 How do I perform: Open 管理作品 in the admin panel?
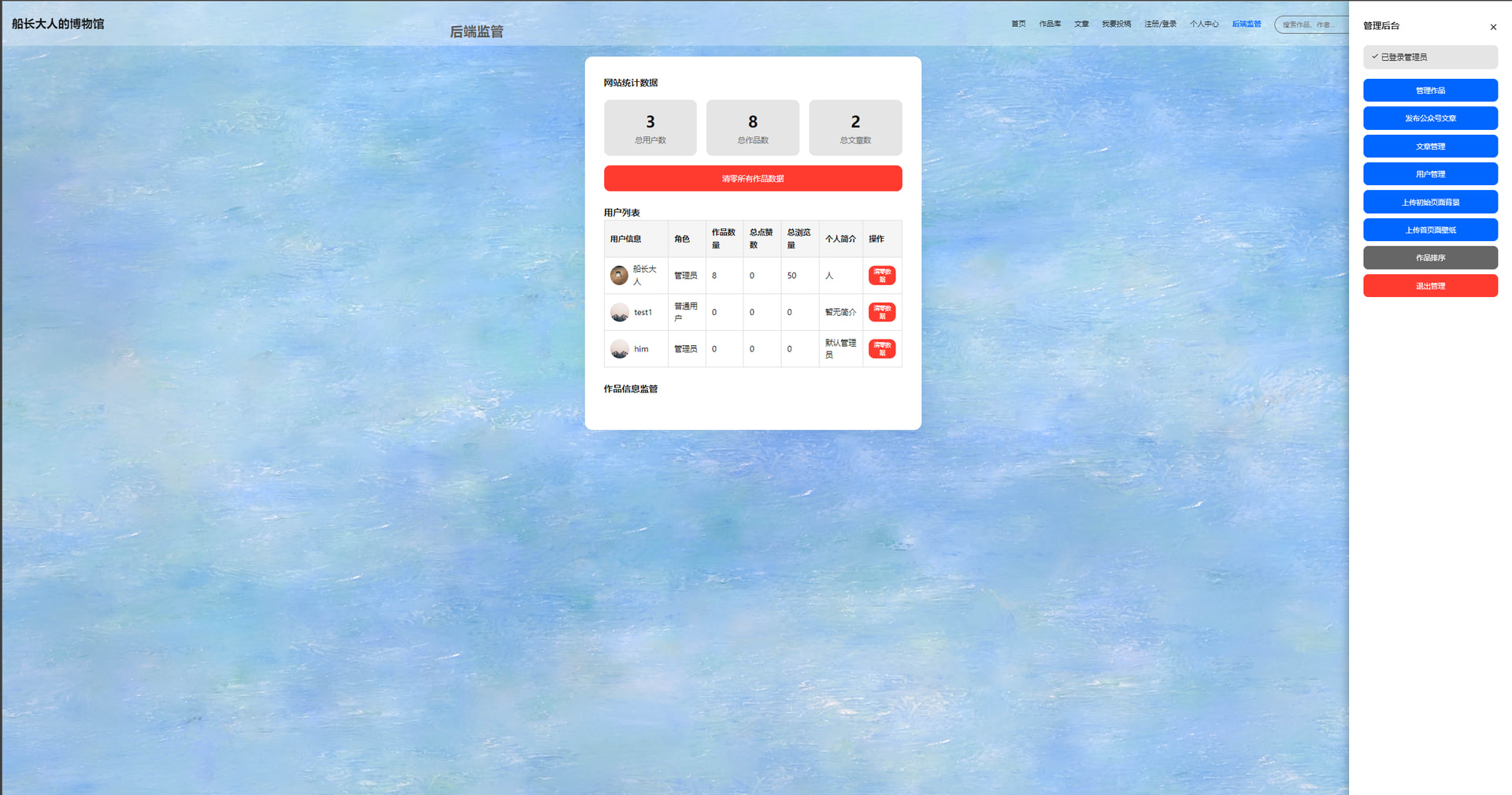(x=1430, y=91)
